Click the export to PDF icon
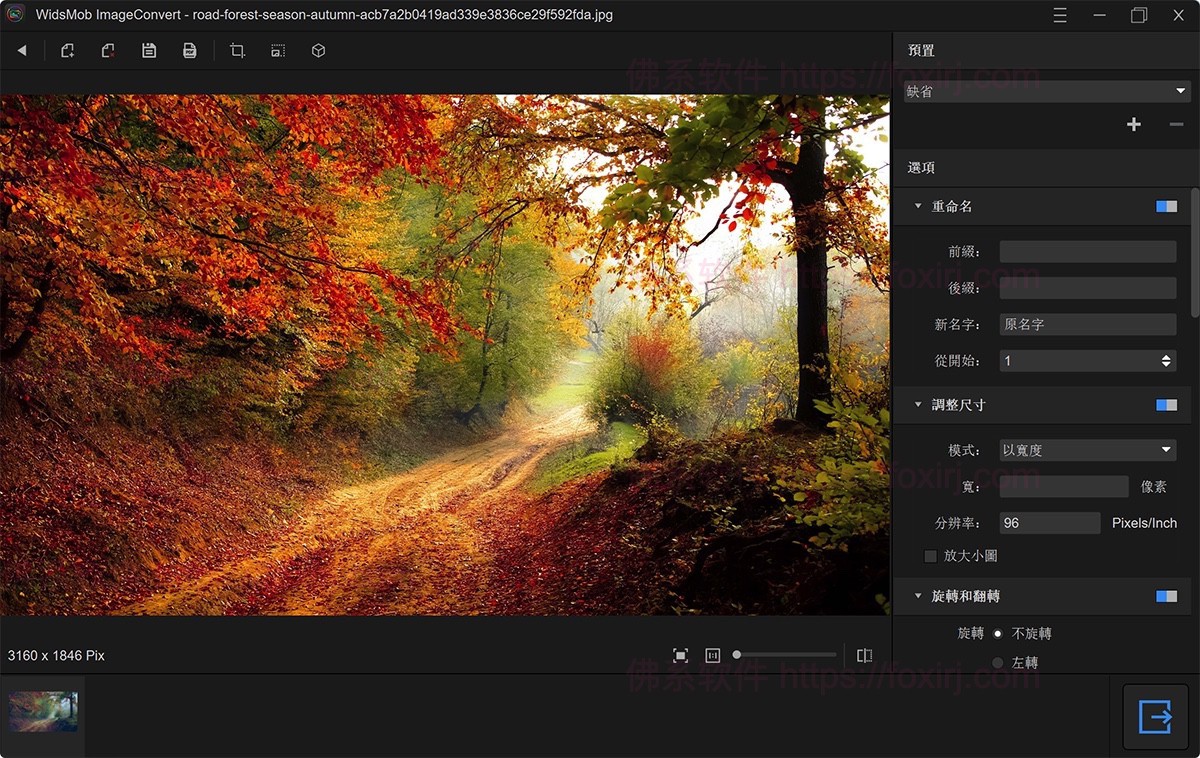The width and height of the screenshot is (1200, 758). [x=189, y=51]
